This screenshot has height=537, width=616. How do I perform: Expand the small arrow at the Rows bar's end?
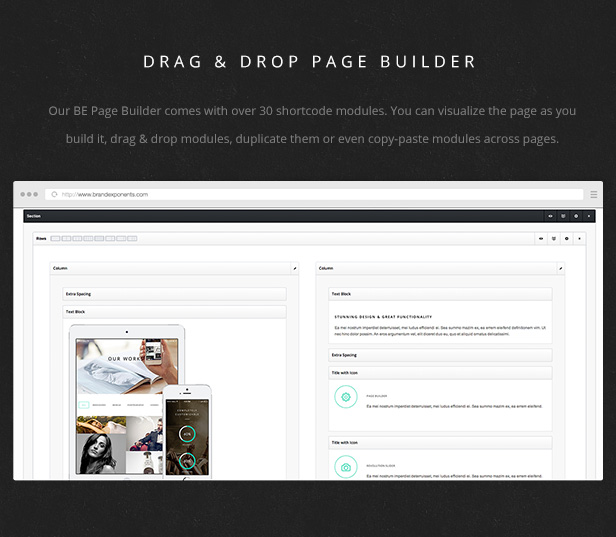pos(579,238)
